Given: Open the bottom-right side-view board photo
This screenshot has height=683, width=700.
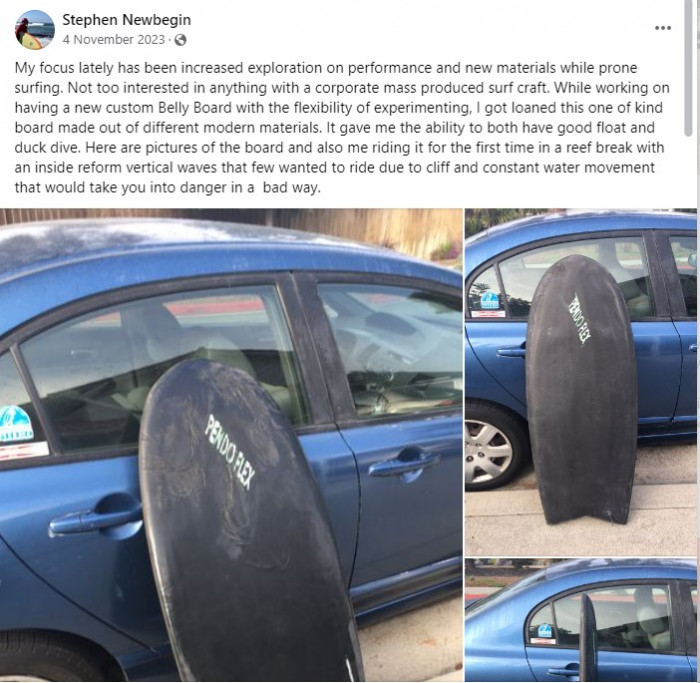Looking at the screenshot, I should click(580, 620).
